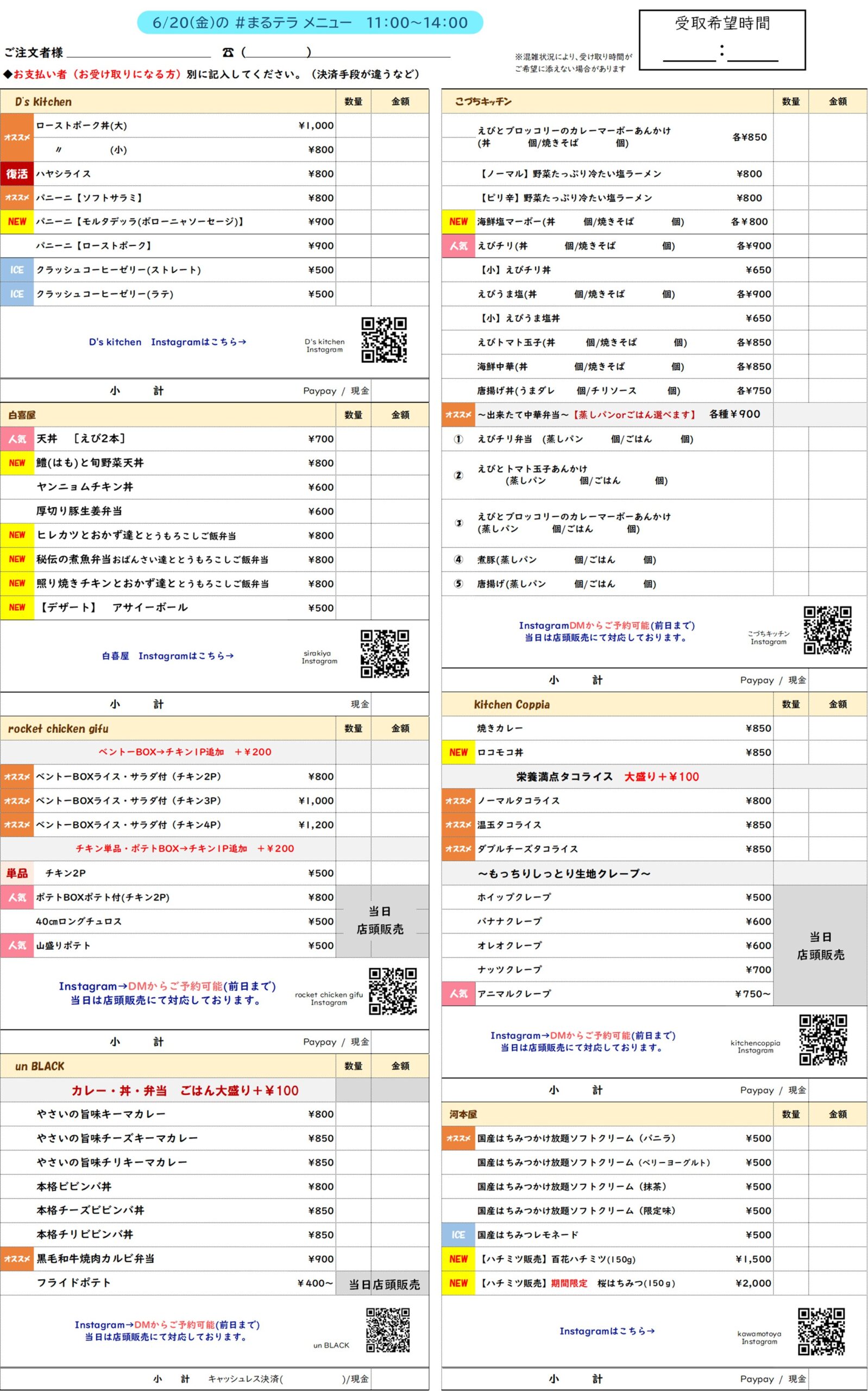Click the un BLACK section header
This screenshot has height=1391, width=868.
(168, 1066)
